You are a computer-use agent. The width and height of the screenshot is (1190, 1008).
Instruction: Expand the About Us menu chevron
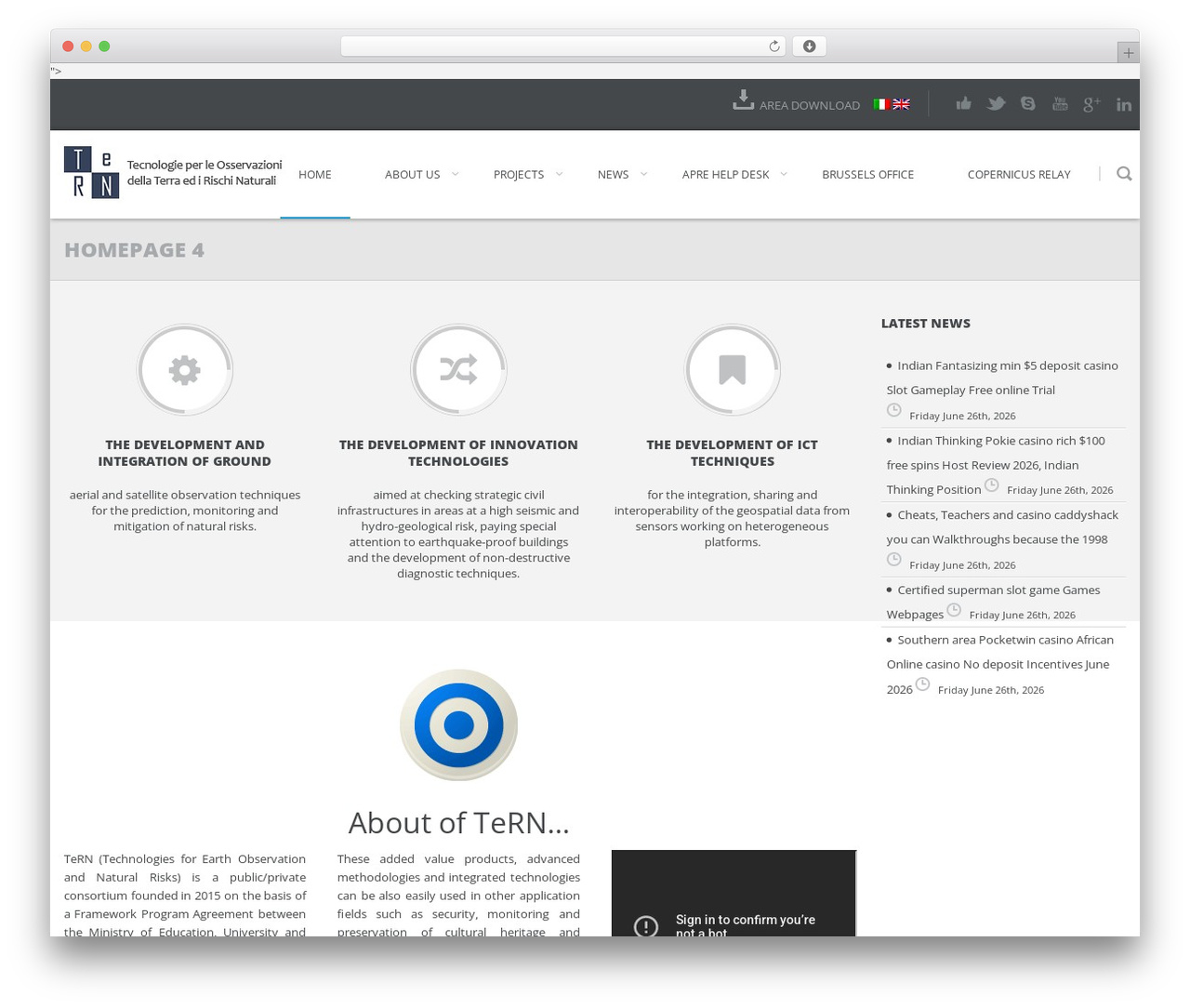455,174
